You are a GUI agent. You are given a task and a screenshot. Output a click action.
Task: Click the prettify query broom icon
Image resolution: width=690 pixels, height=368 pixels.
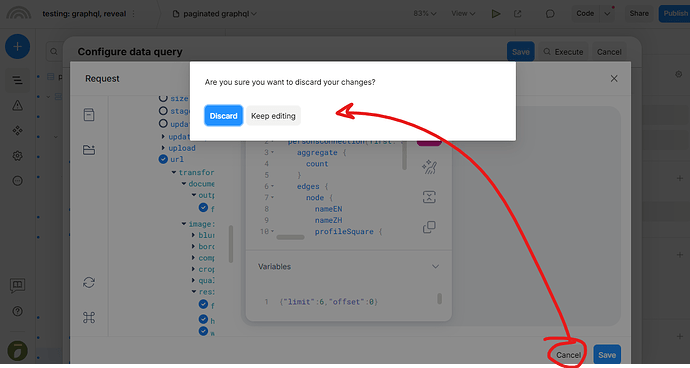(x=429, y=167)
